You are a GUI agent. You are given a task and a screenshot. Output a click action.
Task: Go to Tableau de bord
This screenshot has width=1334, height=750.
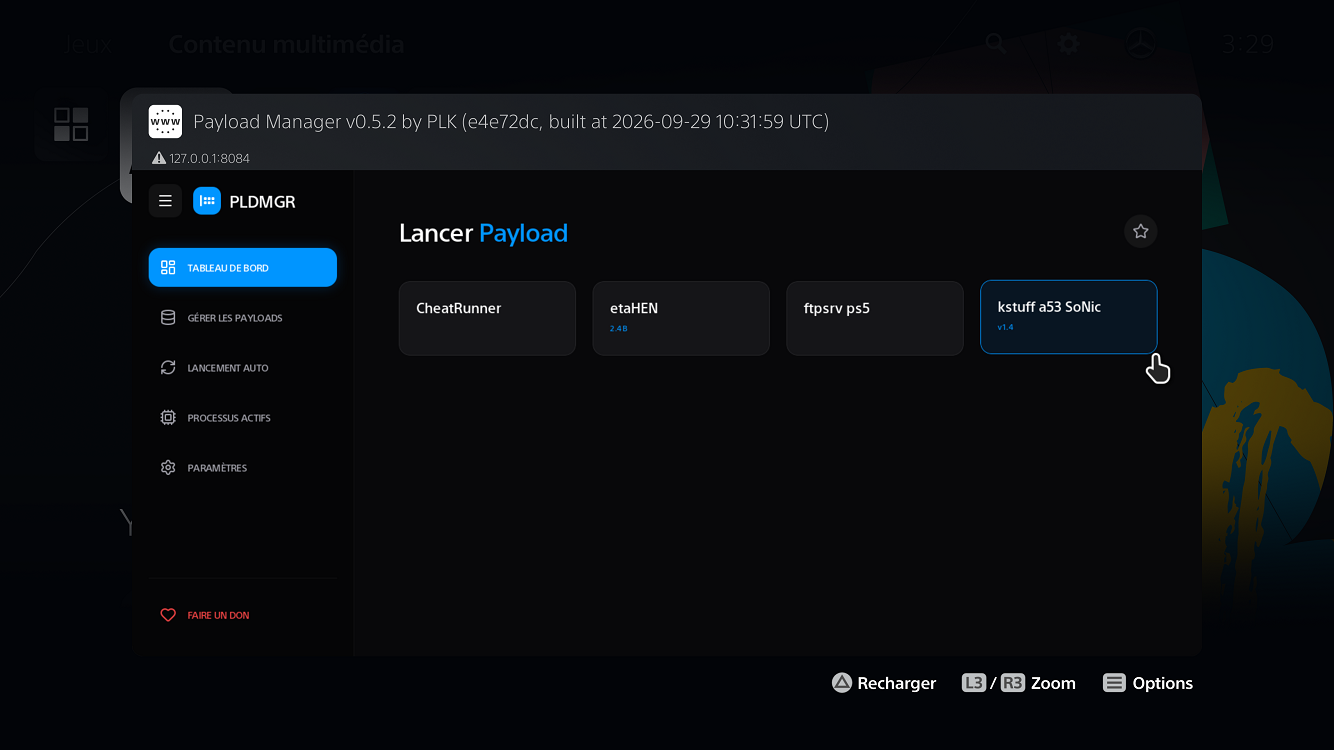point(243,268)
